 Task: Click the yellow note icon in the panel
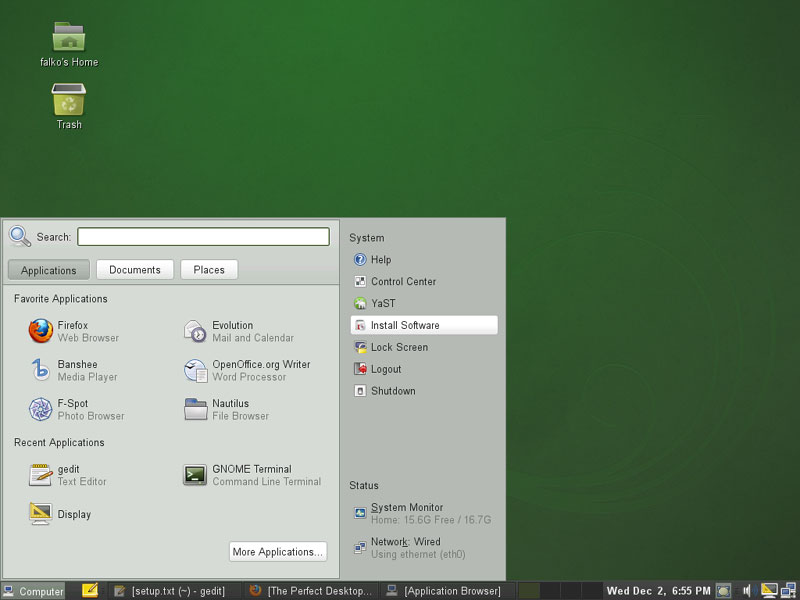90,590
